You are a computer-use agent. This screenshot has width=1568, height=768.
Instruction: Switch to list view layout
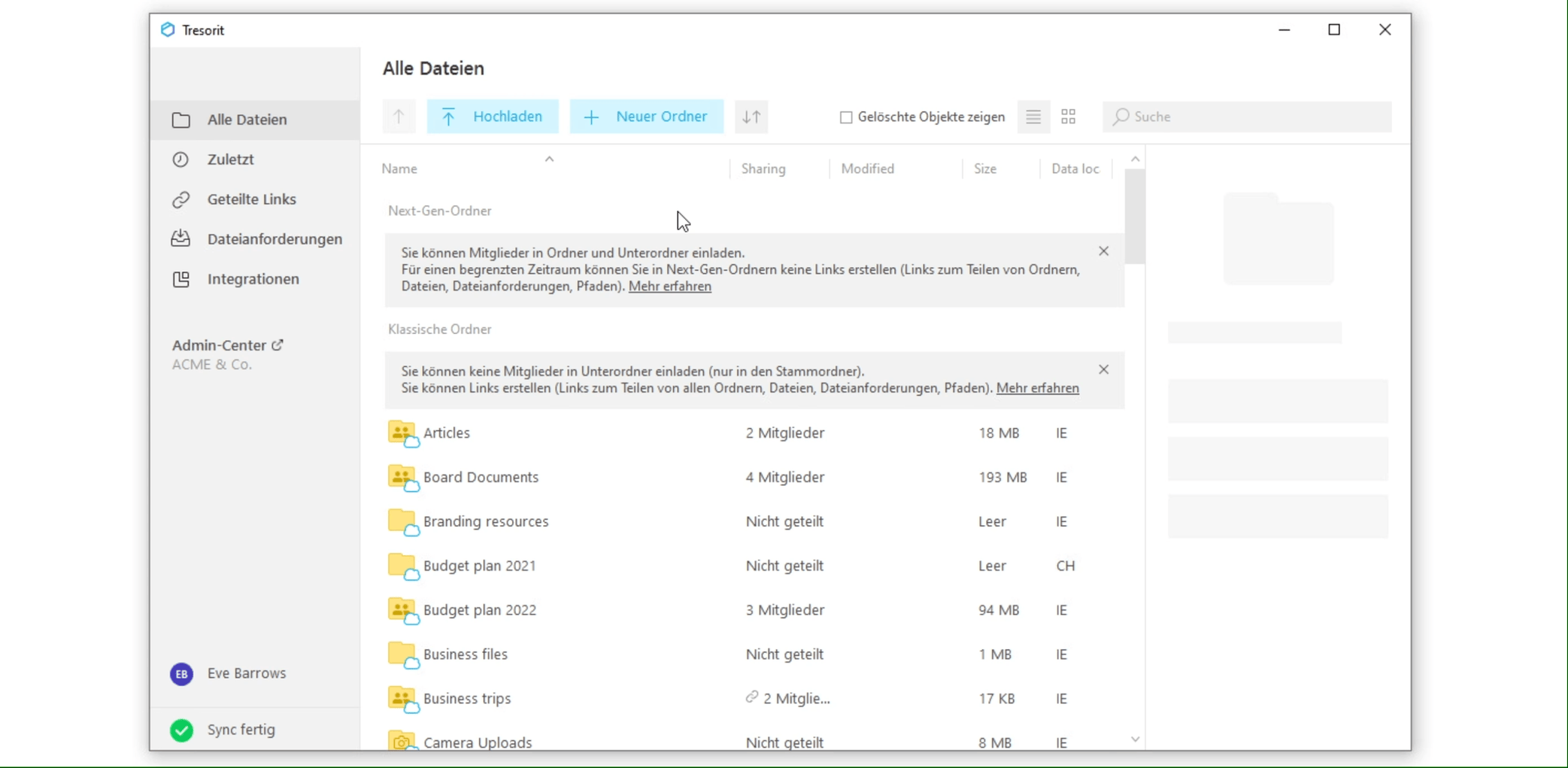pos(1033,117)
